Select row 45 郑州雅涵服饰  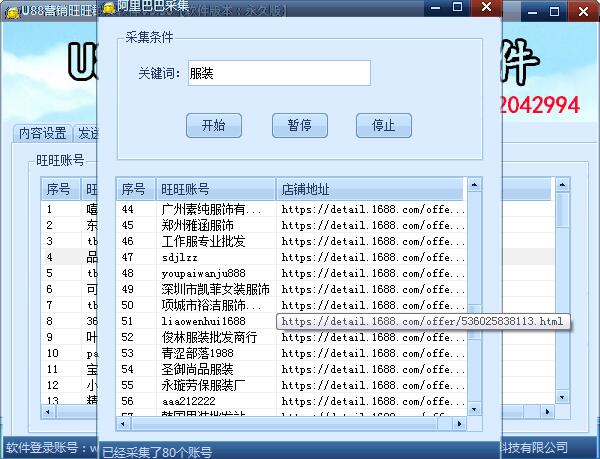click(291, 225)
